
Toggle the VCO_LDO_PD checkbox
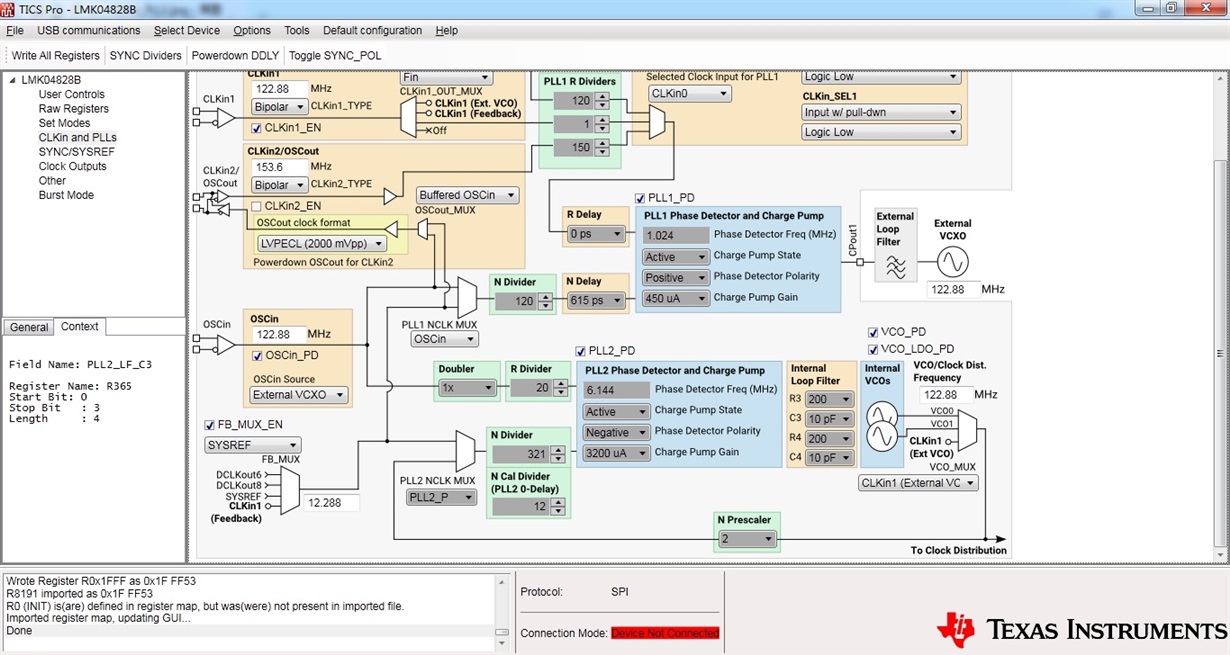pyautogui.click(x=872, y=349)
